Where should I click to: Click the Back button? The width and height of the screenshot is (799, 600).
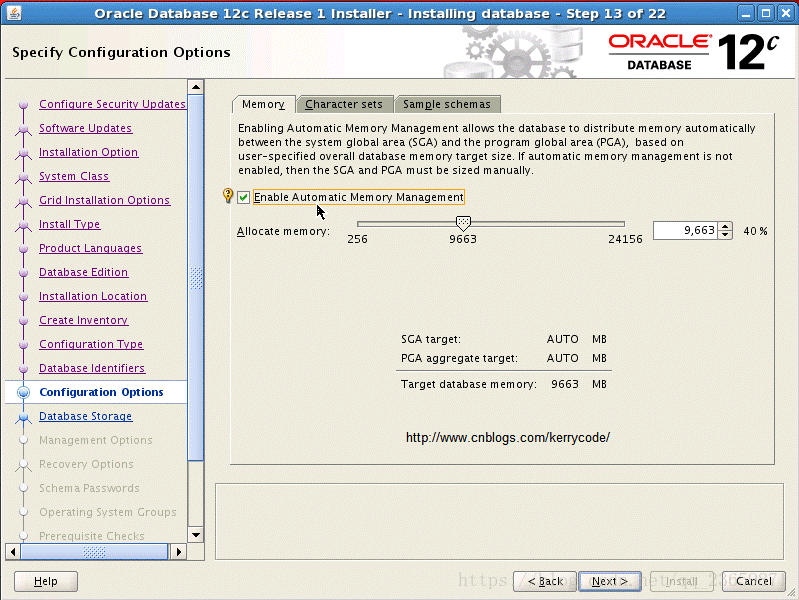click(x=545, y=581)
